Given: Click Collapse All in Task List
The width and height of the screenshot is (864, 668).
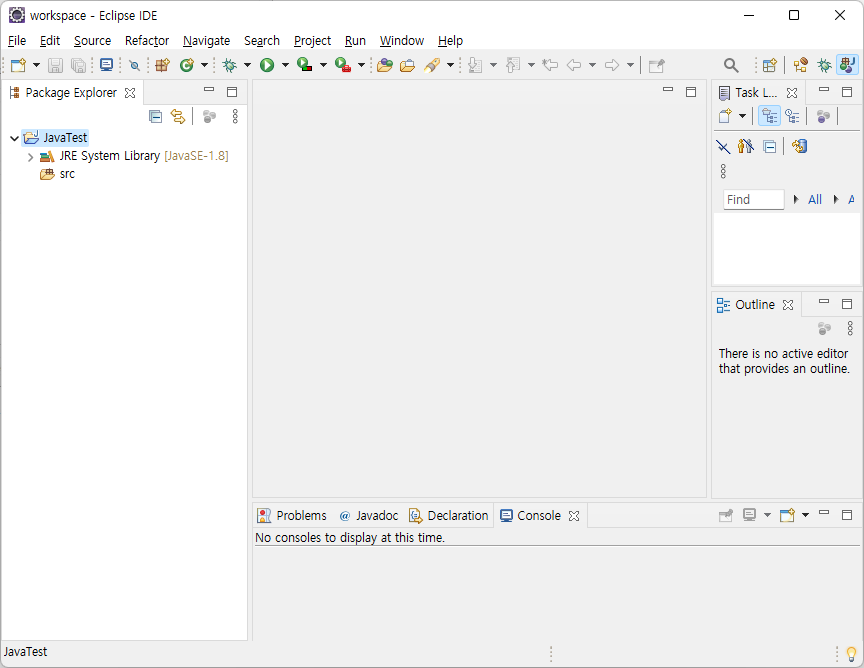Looking at the screenshot, I should pyautogui.click(x=770, y=147).
